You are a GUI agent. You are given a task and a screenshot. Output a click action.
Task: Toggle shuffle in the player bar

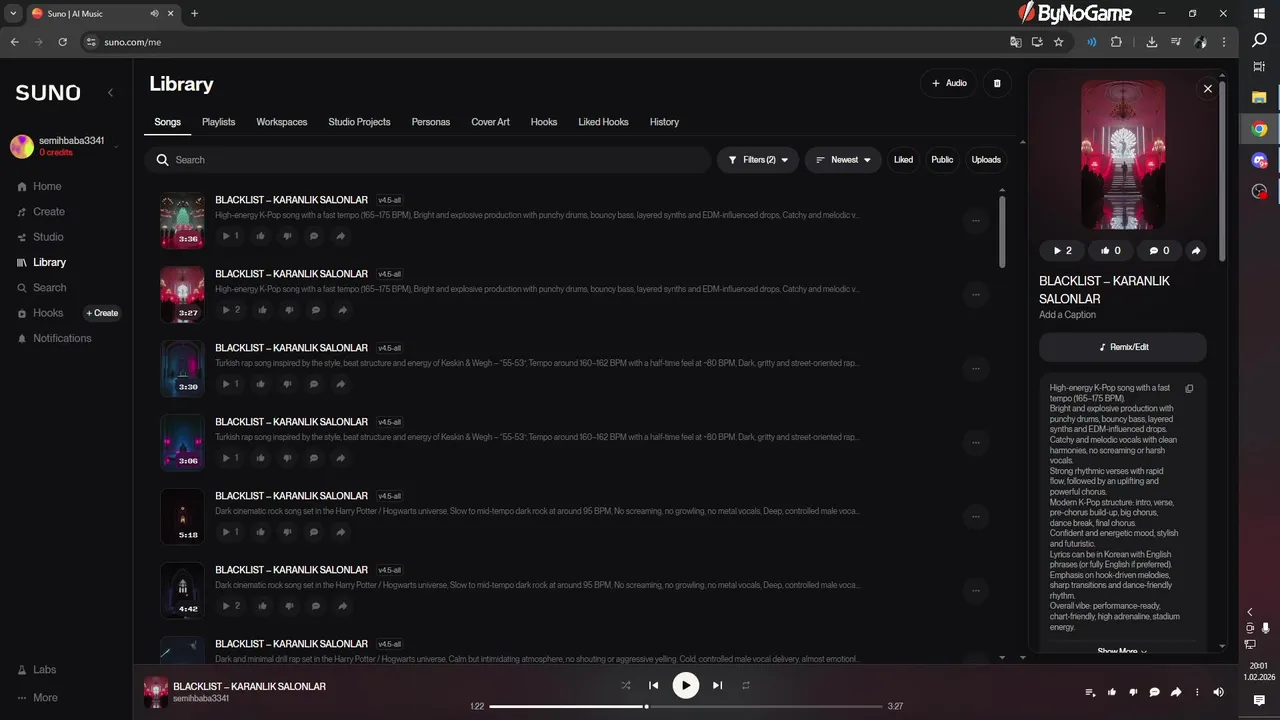(626, 685)
